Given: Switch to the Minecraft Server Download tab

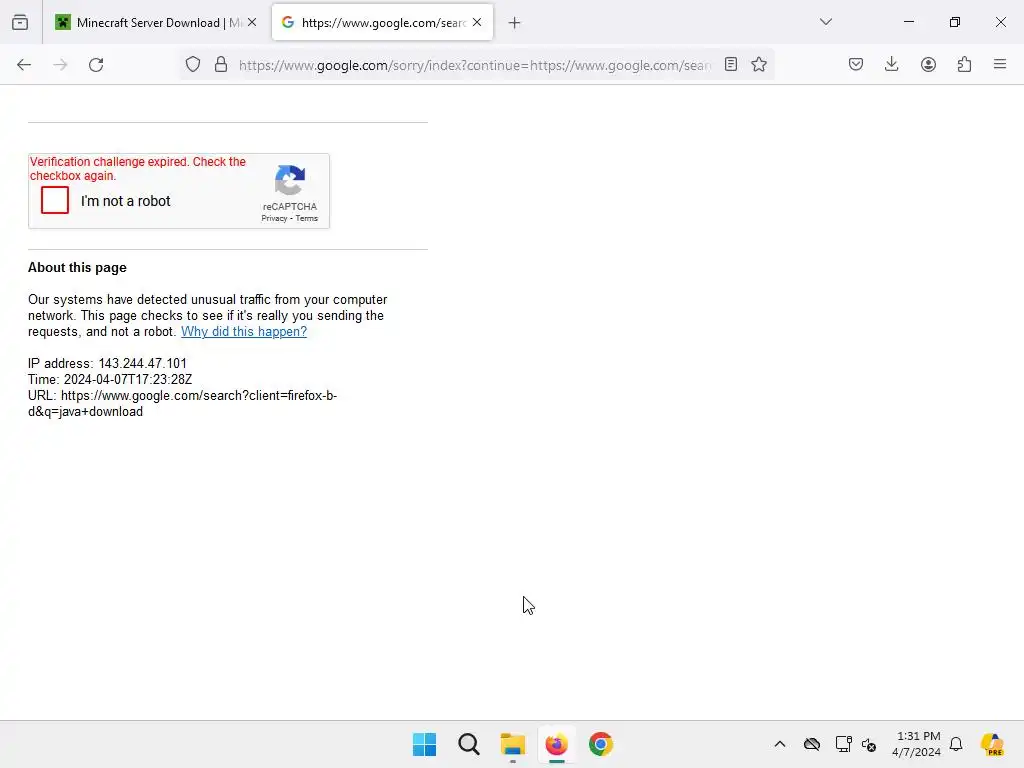Looking at the screenshot, I should click(x=148, y=23).
